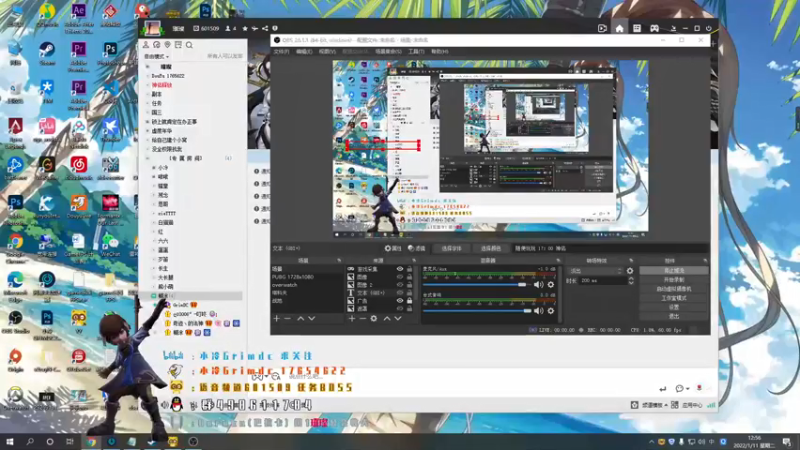800x450 pixels.
Task: Open source properties gear in sources toolbar
Action: [x=374, y=318]
